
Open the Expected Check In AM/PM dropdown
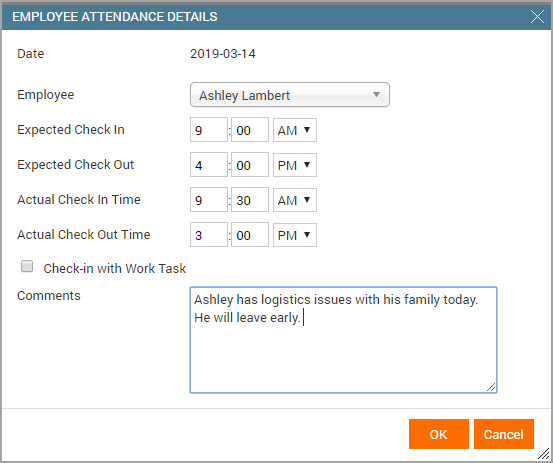pyautogui.click(x=294, y=130)
